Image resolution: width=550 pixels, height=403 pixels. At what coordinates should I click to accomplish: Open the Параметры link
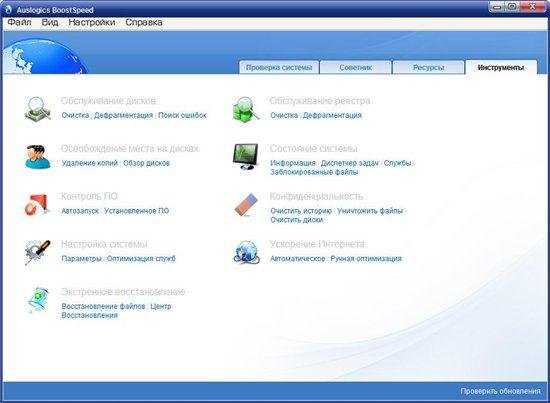82,258
